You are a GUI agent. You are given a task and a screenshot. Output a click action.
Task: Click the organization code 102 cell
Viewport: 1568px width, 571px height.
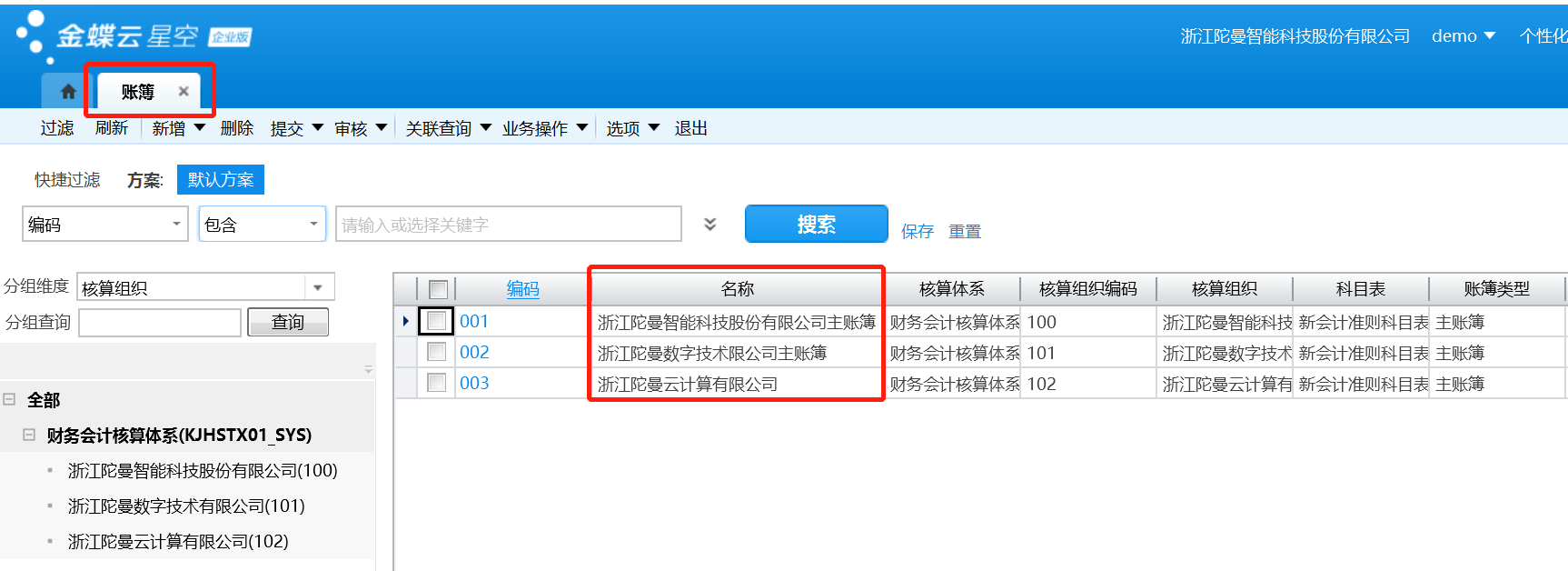click(x=1088, y=384)
